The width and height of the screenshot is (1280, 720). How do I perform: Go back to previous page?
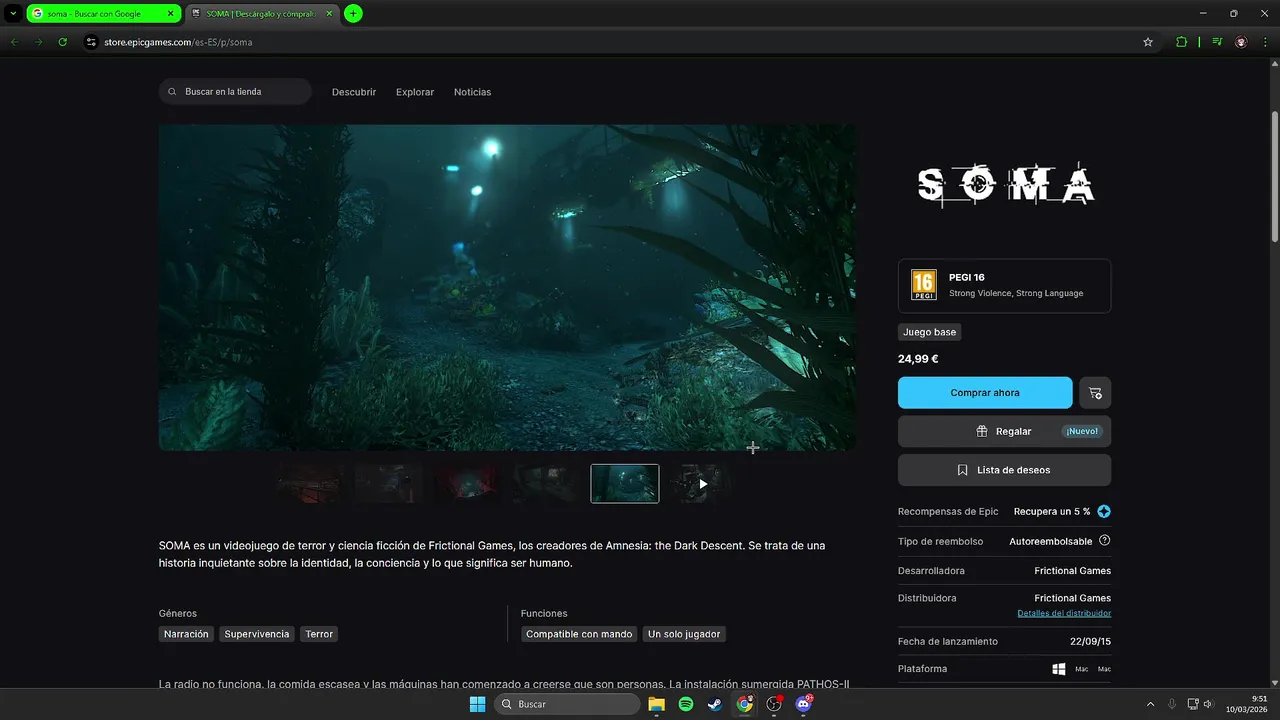14,42
